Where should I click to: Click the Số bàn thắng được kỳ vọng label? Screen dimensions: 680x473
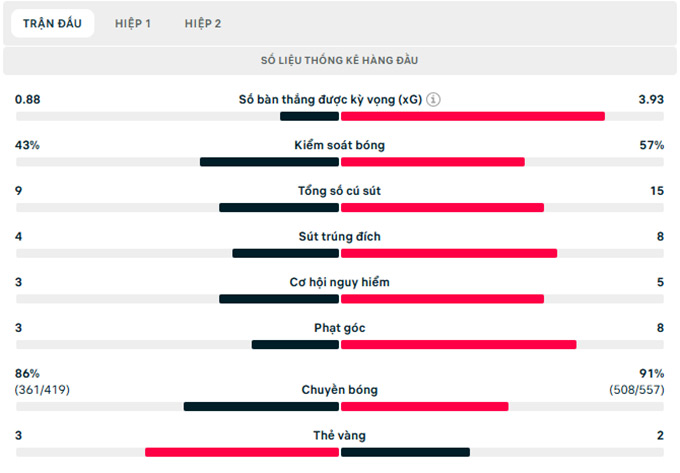click(330, 100)
